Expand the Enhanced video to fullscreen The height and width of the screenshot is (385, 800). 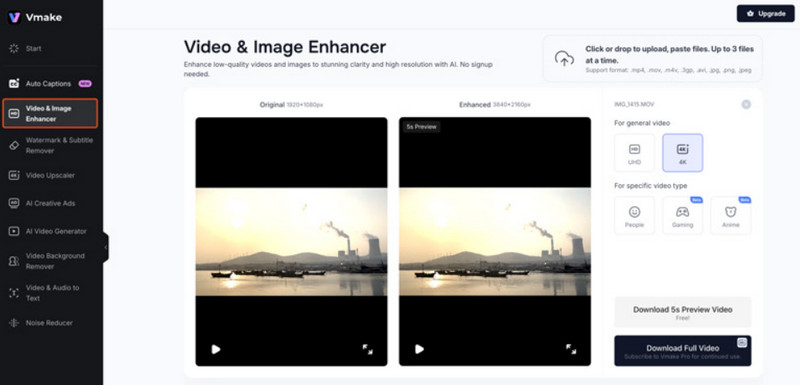pos(571,349)
